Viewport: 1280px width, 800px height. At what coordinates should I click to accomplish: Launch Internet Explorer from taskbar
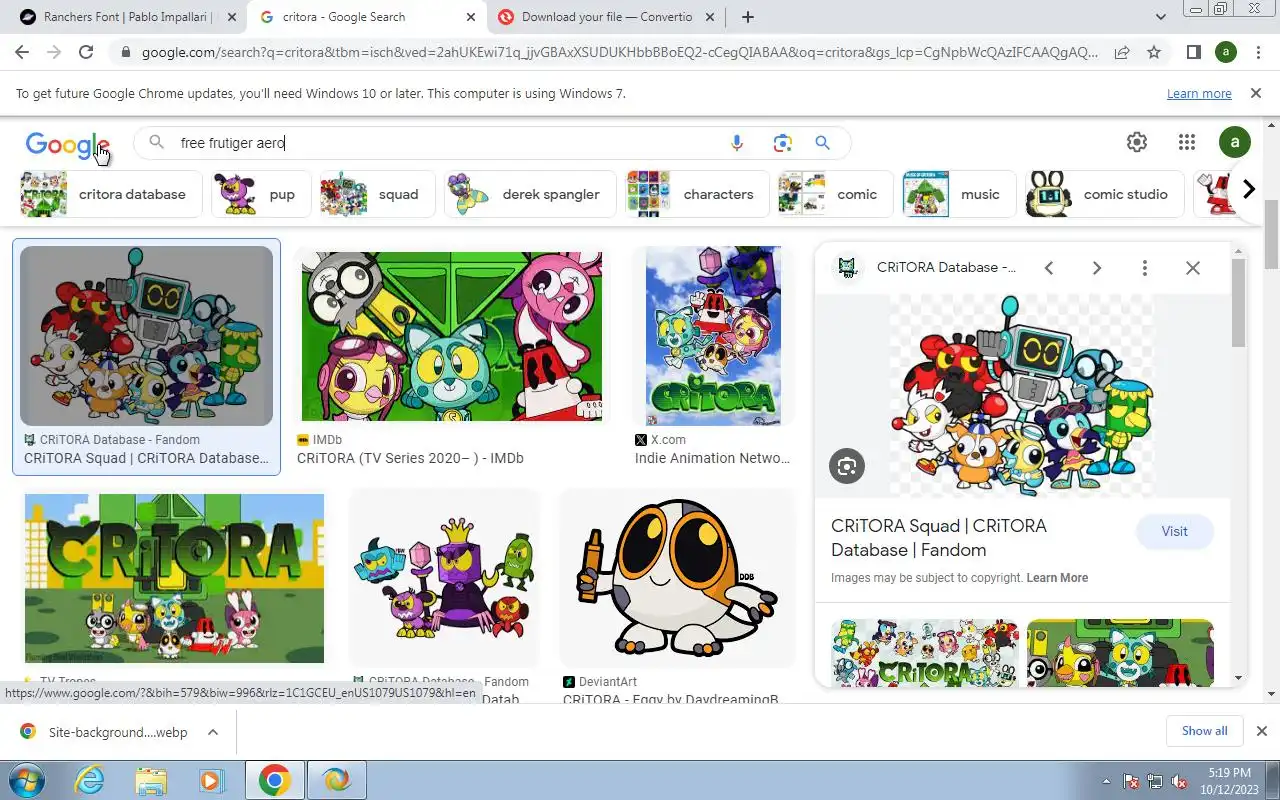pyautogui.click(x=89, y=780)
